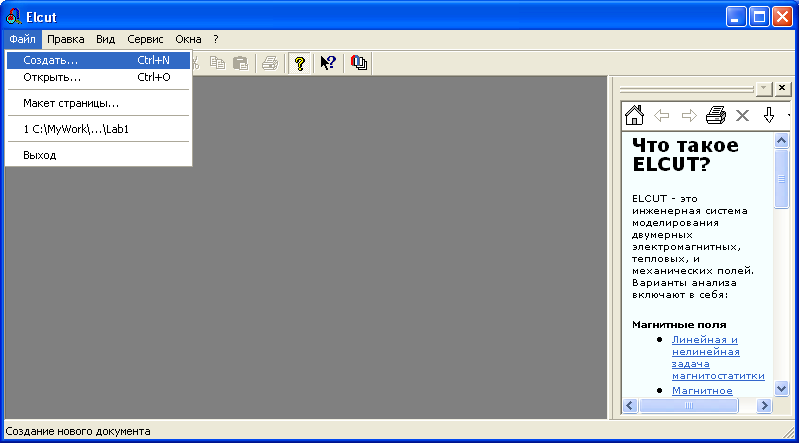Click help horizontal scrollbar right arrow
Viewport: 799px width, 443px height.
(x=764, y=406)
